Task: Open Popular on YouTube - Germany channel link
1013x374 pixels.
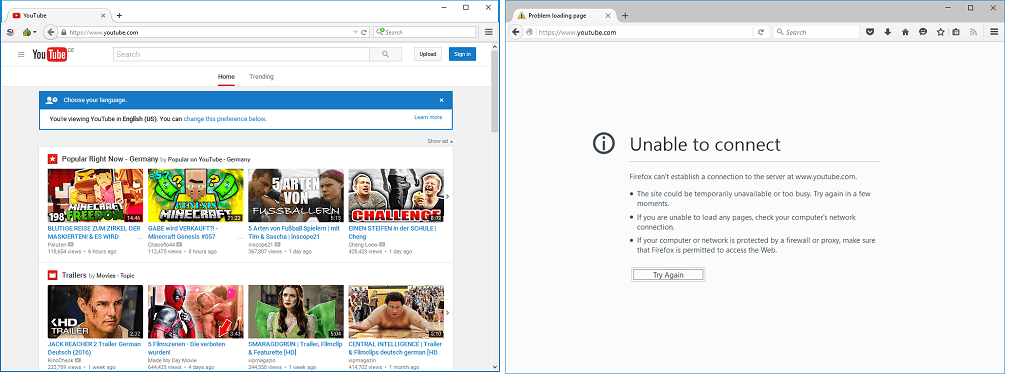Action: click(x=209, y=159)
